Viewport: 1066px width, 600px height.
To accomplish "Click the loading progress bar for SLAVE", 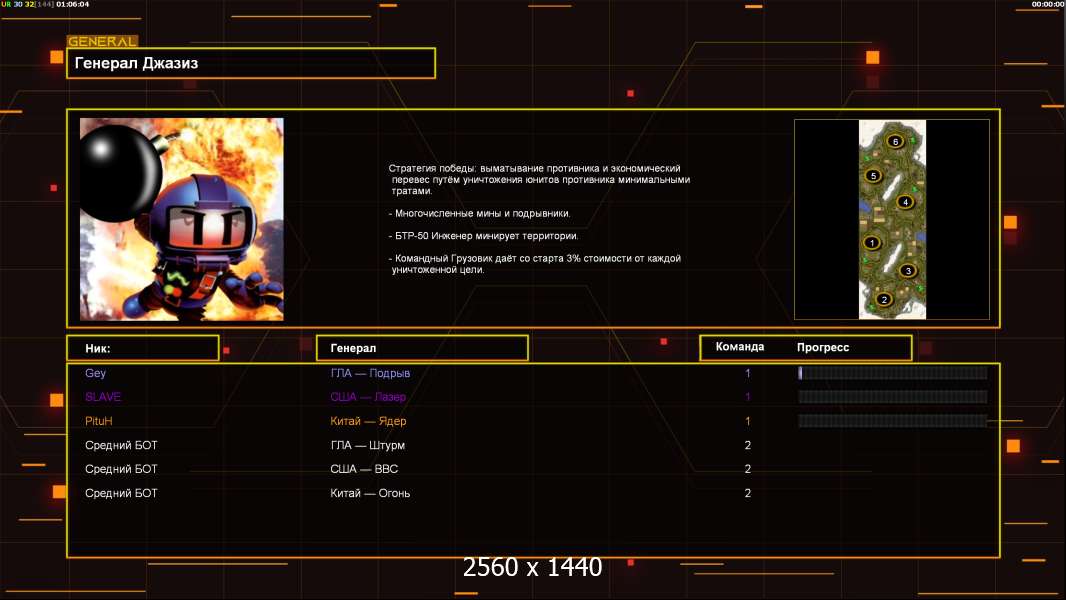I will (892, 397).
